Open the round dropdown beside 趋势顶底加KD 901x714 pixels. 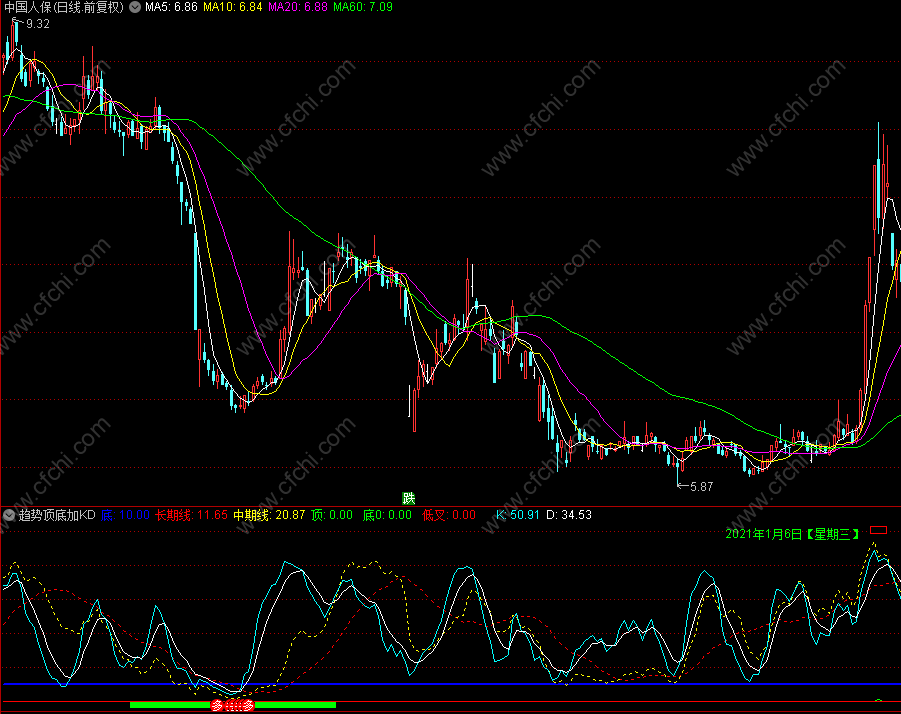click(x=9, y=515)
